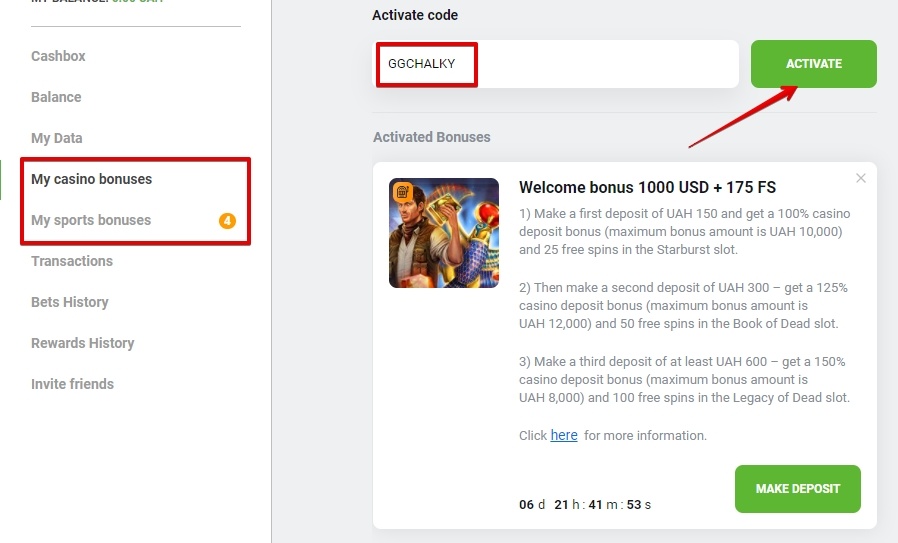Open the Cashbox section
898x543 pixels.
click(x=58, y=56)
